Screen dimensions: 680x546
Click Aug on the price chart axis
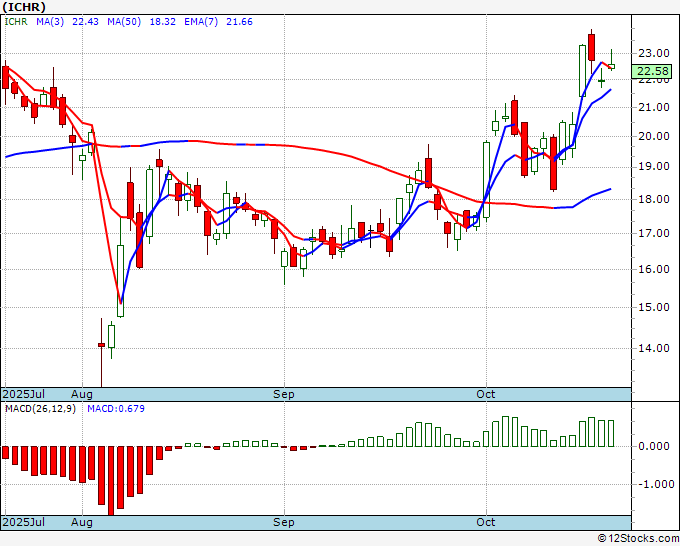(82, 395)
